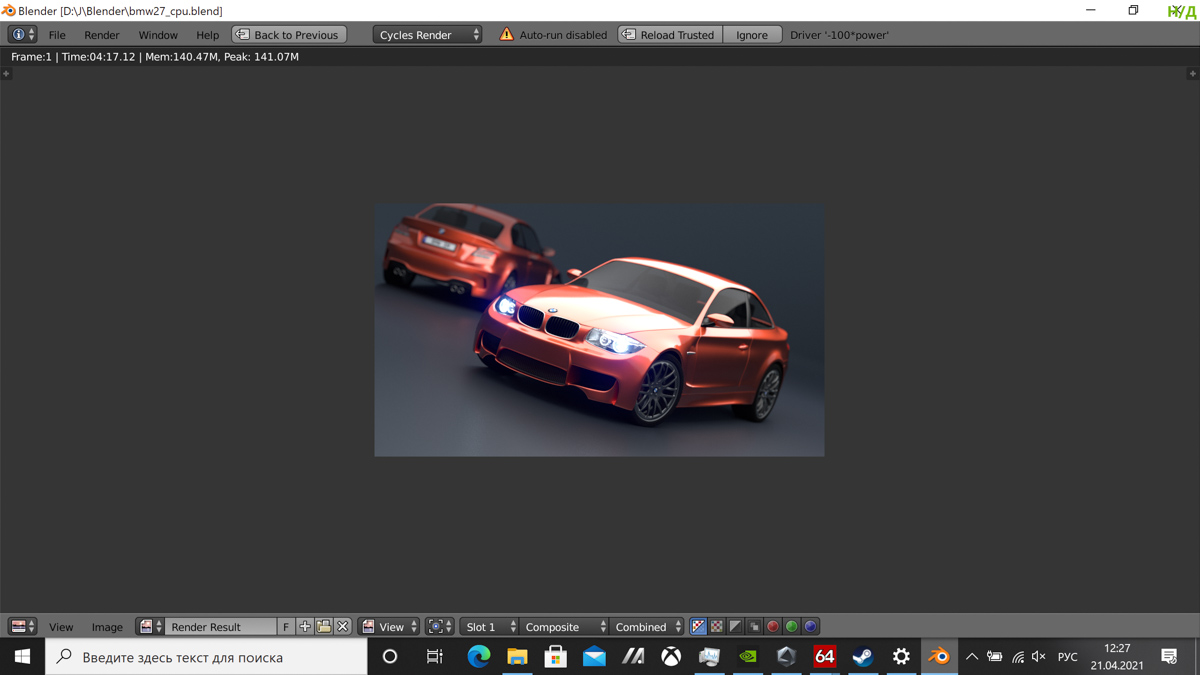Toggle the red channel display
The height and width of the screenshot is (675, 1200).
(773, 626)
